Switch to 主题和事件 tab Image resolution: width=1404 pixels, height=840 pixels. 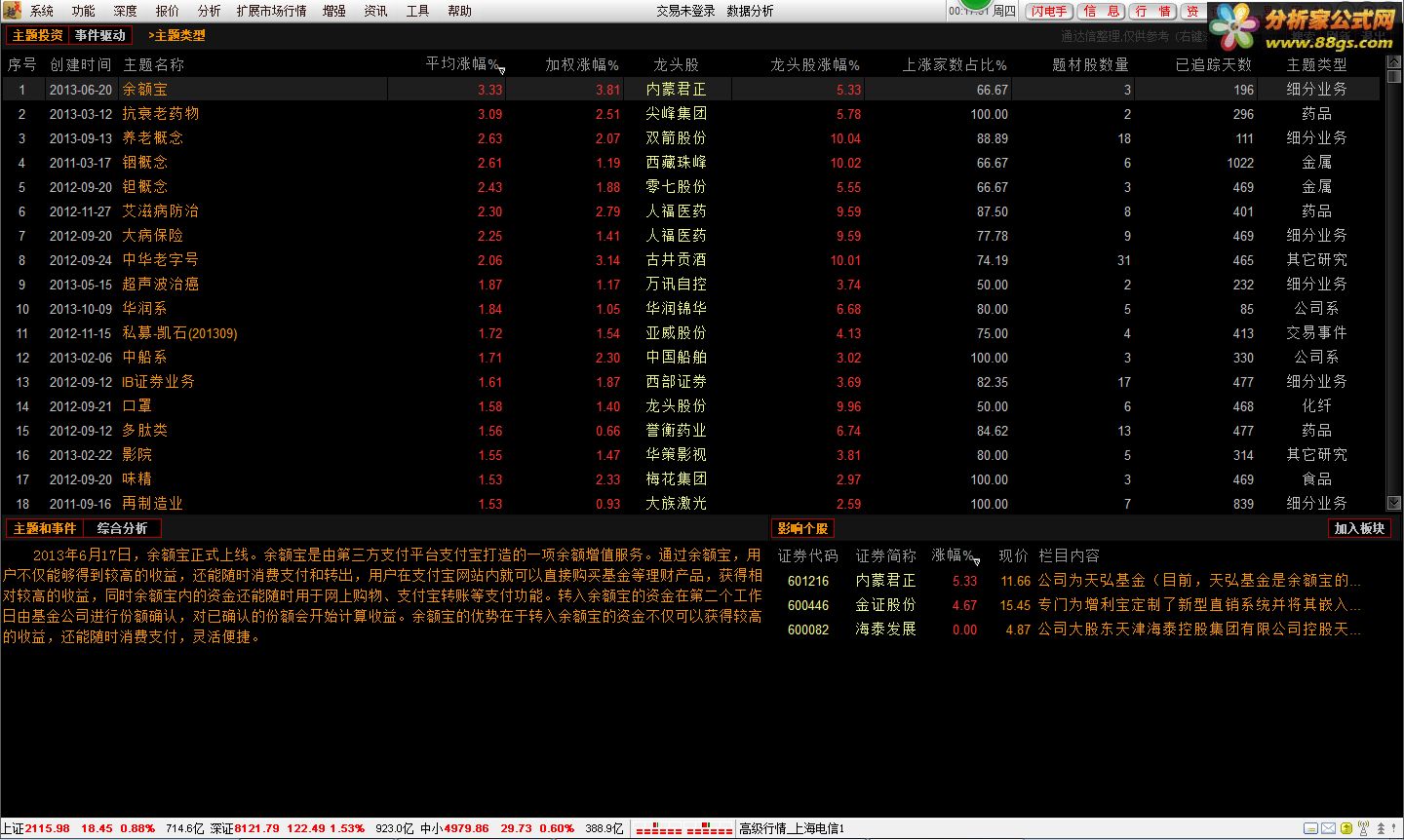coord(45,528)
